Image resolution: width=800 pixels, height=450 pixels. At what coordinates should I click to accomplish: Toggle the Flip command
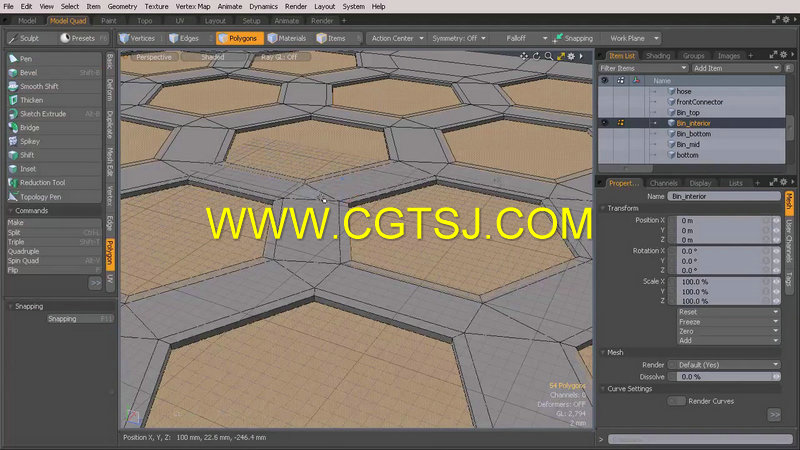point(54,270)
